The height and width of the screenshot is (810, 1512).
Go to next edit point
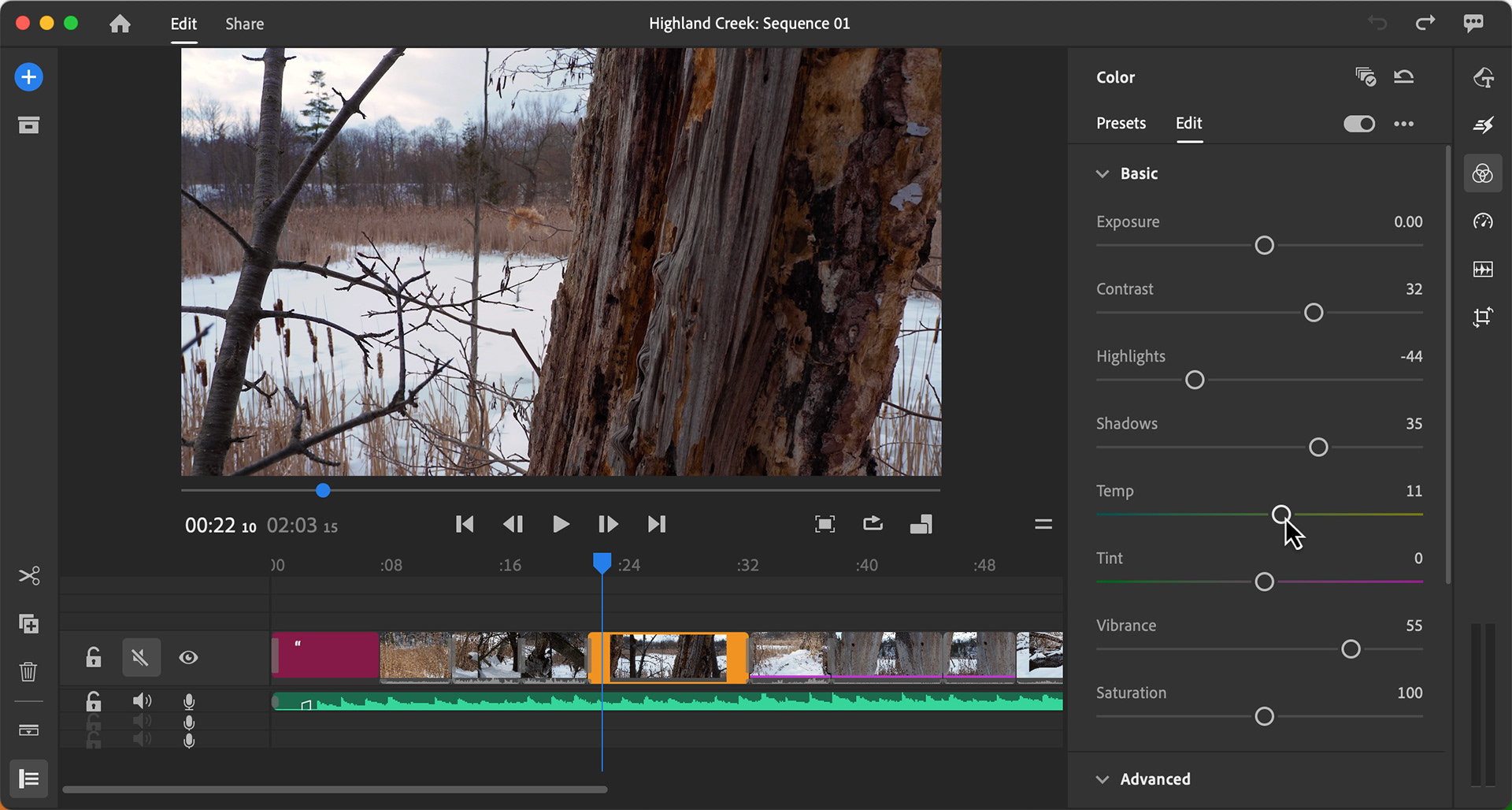click(656, 524)
